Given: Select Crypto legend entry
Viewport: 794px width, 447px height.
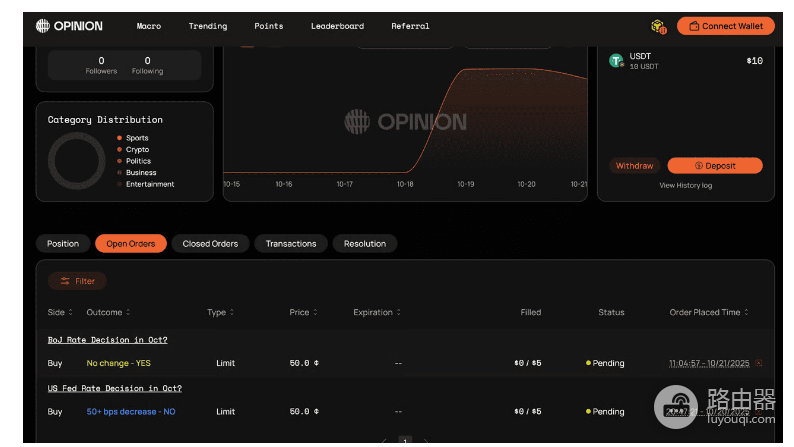Looking at the screenshot, I should click(133, 149).
